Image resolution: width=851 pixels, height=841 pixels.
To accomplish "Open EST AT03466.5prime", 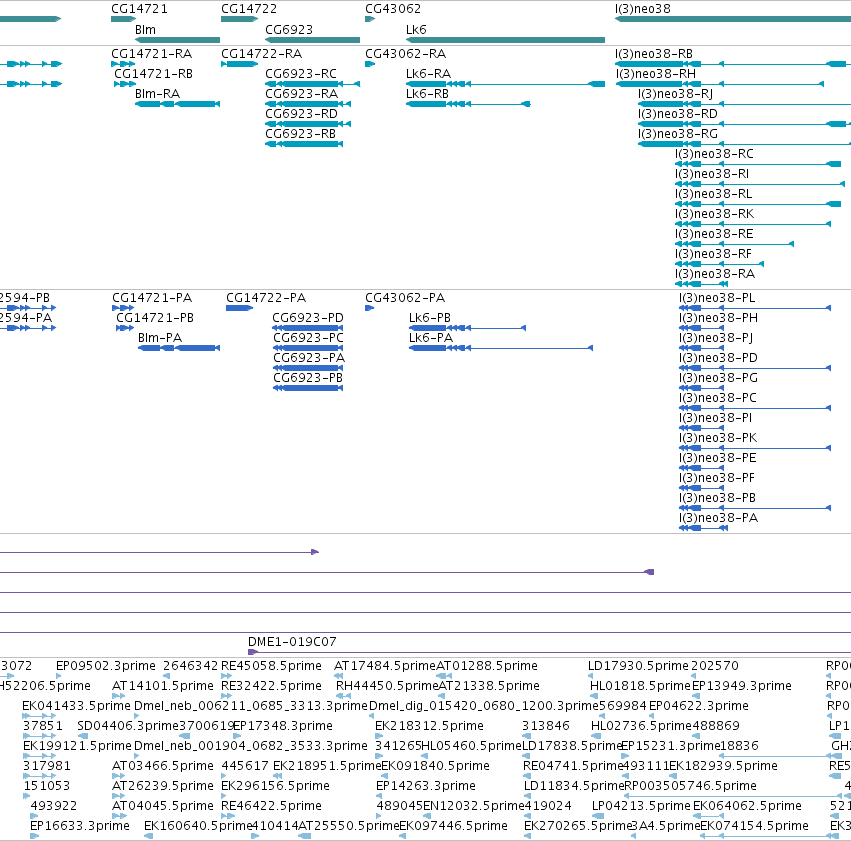I will [163, 766].
